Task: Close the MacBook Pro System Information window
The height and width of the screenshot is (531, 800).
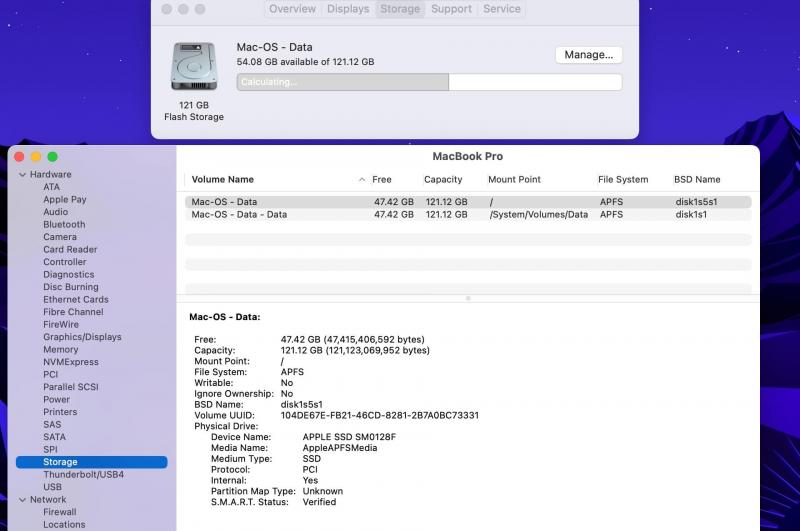Action: coord(19,157)
